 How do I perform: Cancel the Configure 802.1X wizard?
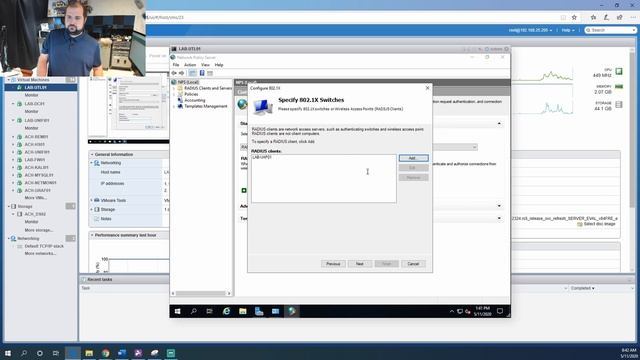pos(413,264)
